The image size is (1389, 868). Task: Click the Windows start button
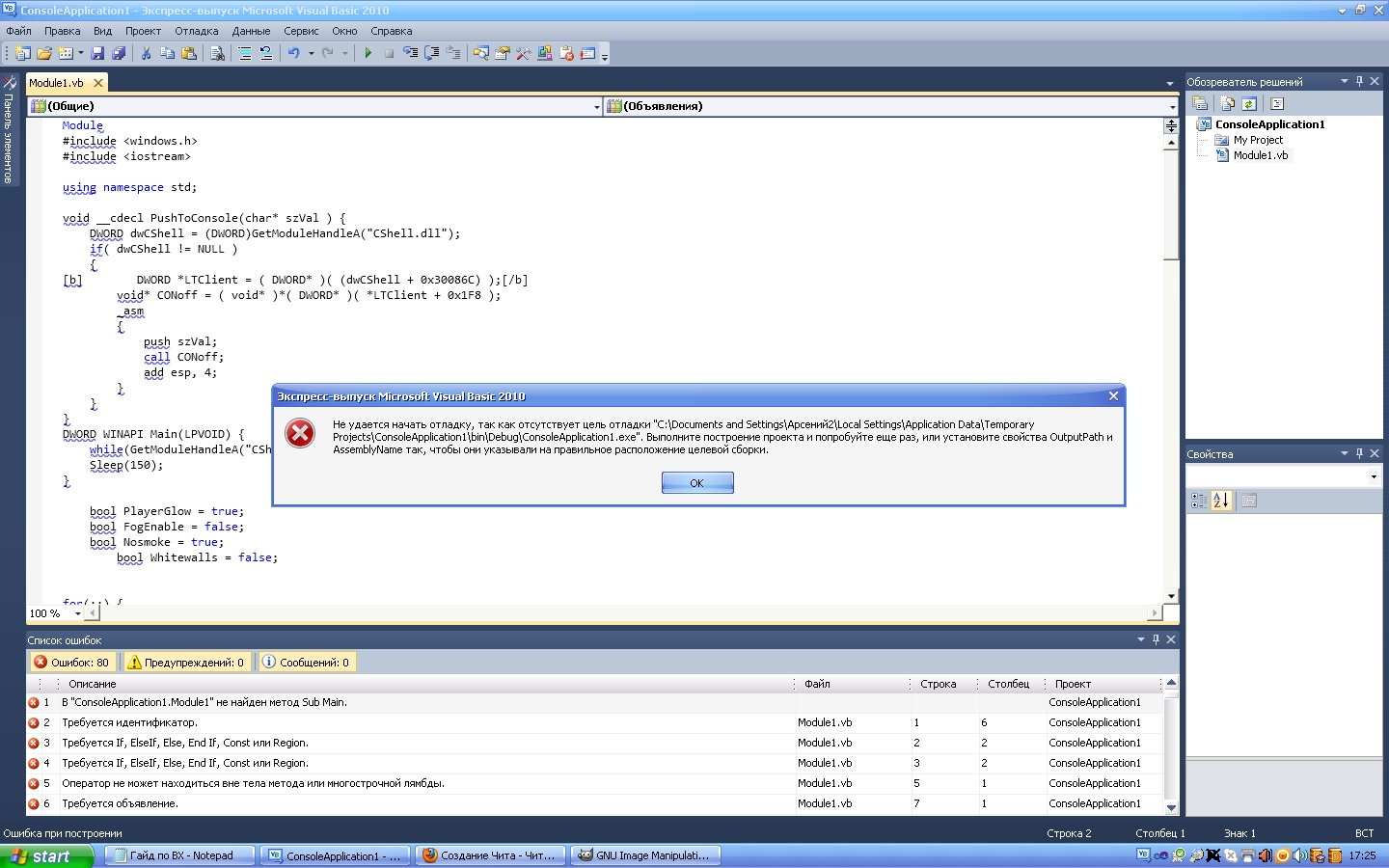coord(46,855)
